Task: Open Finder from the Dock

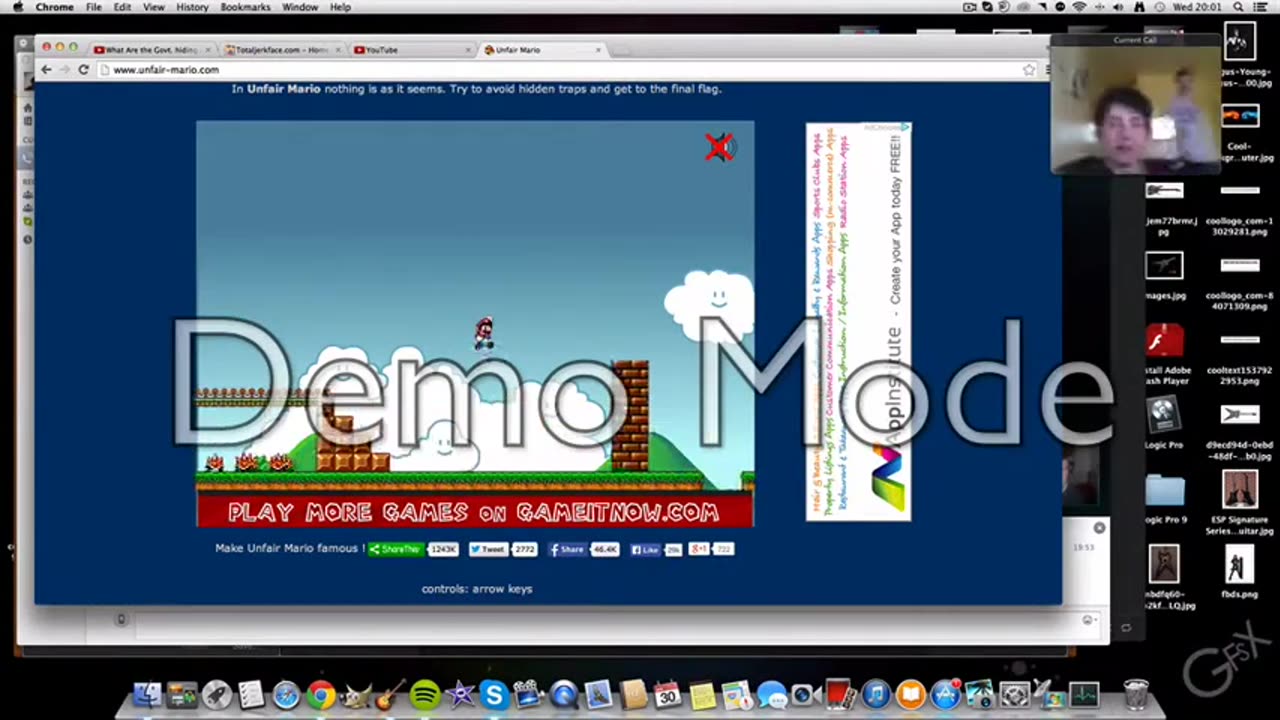Action: (147, 694)
